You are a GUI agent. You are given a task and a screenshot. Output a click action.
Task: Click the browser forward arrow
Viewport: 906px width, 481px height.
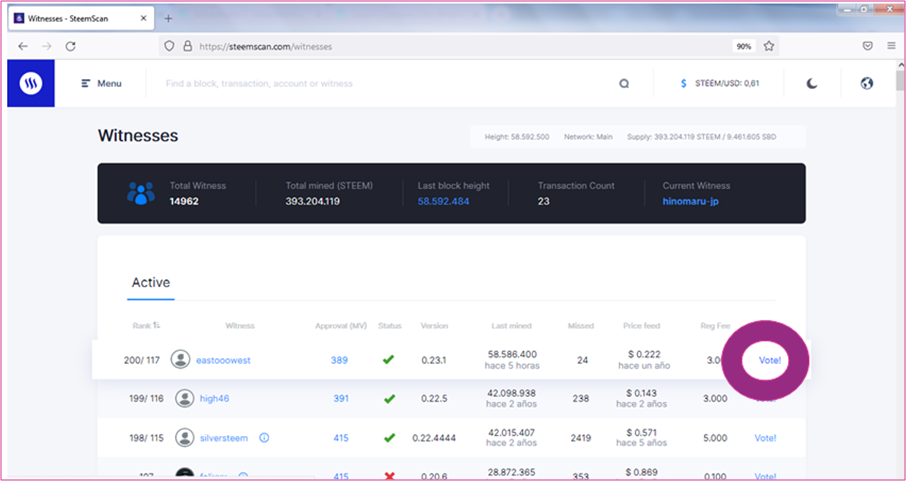click(47, 46)
